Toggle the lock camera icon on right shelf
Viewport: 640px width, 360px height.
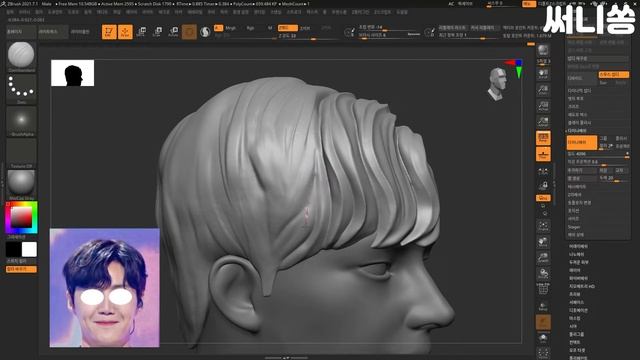pos(543,186)
